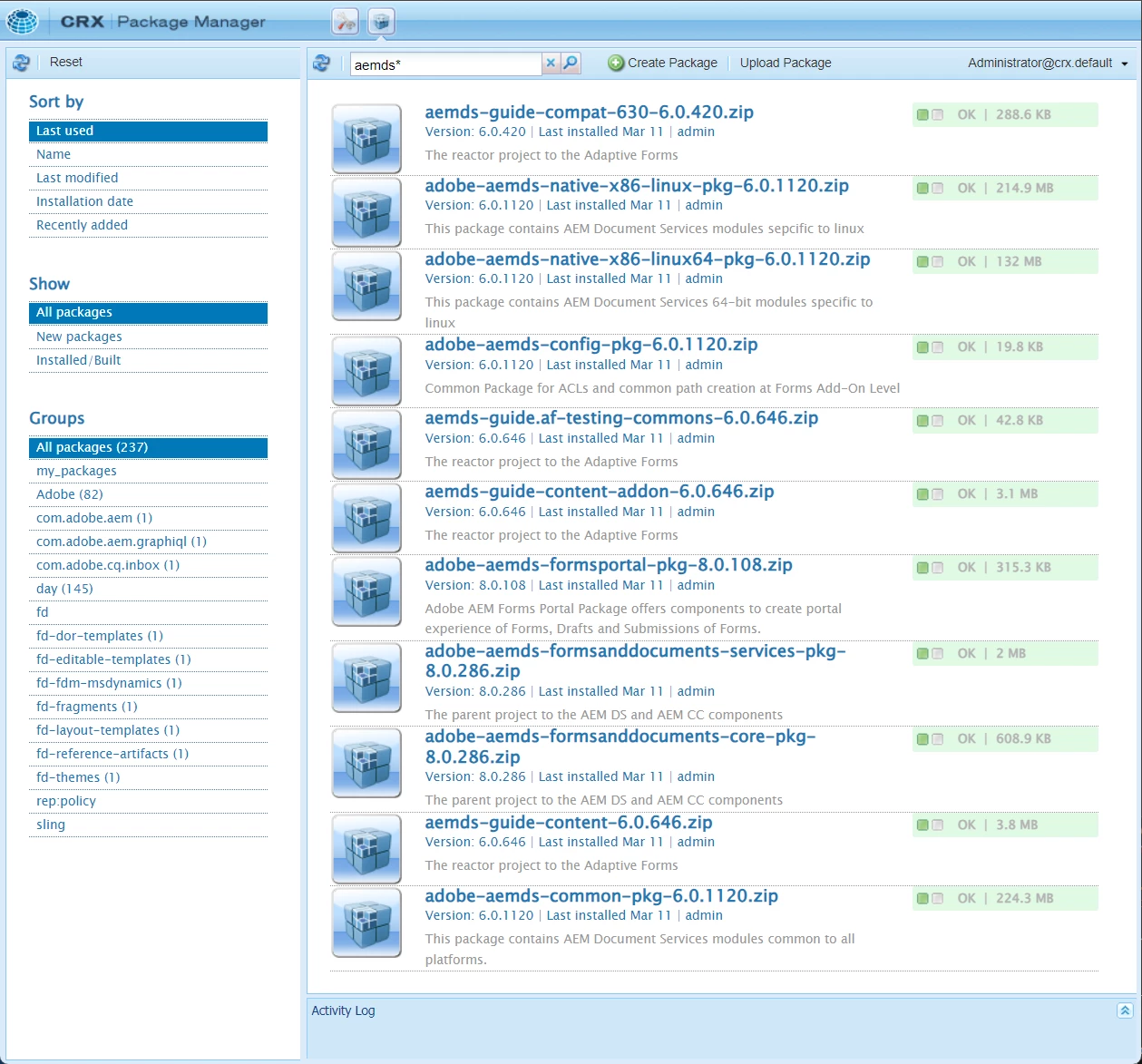The width and height of the screenshot is (1142, 1064).
Task: Open adobe-aemds-common-pkg-6.0.1120.zip
Action: coord(601,896)
